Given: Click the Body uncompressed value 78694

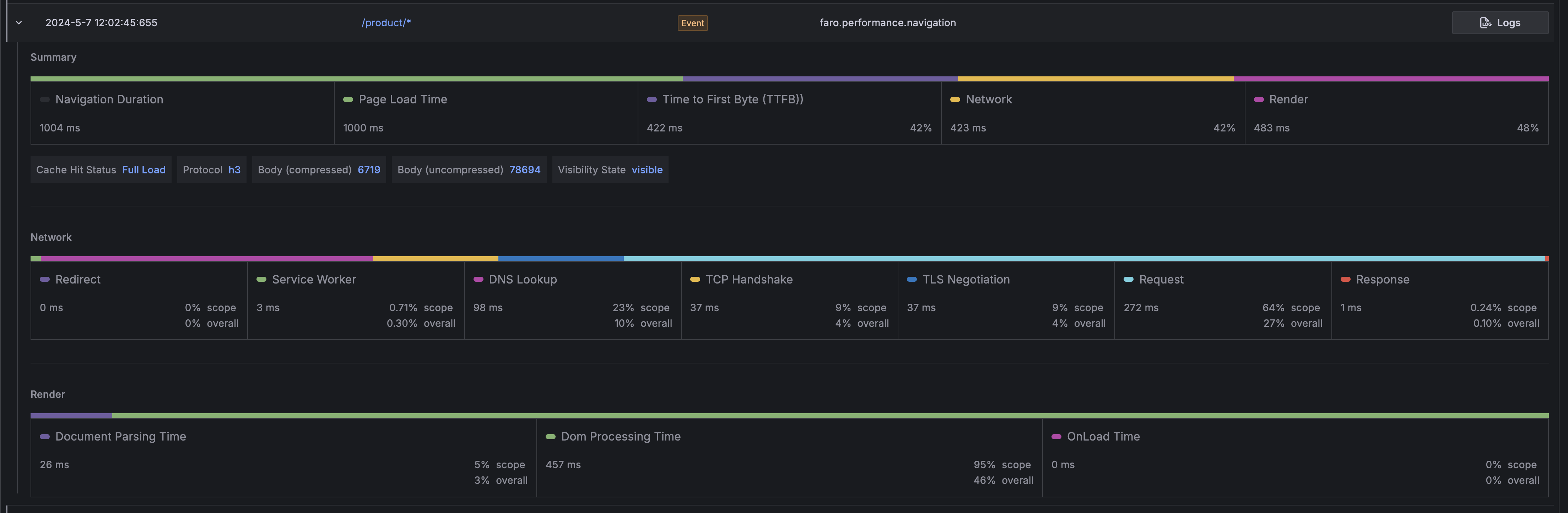Looking at the screenshot, I should tap(525, 170).
